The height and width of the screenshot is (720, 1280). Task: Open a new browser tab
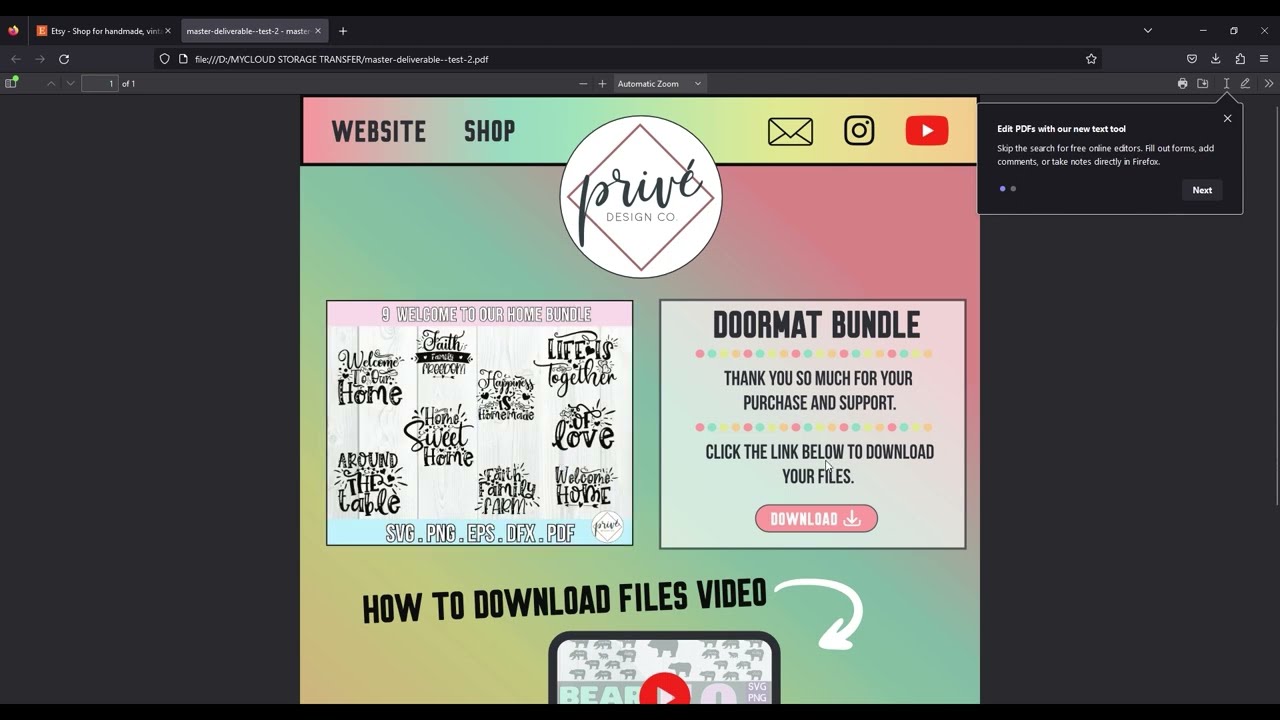pyautogui.click(x=343, y=31)
